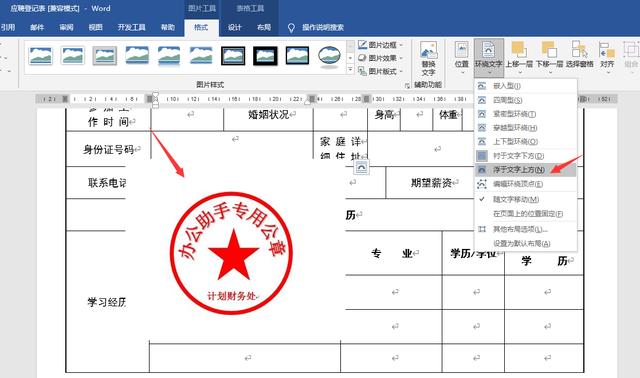Apply the sixth picture style thumbnail
This screenshot has height=378, width=640.
[201, 56]
